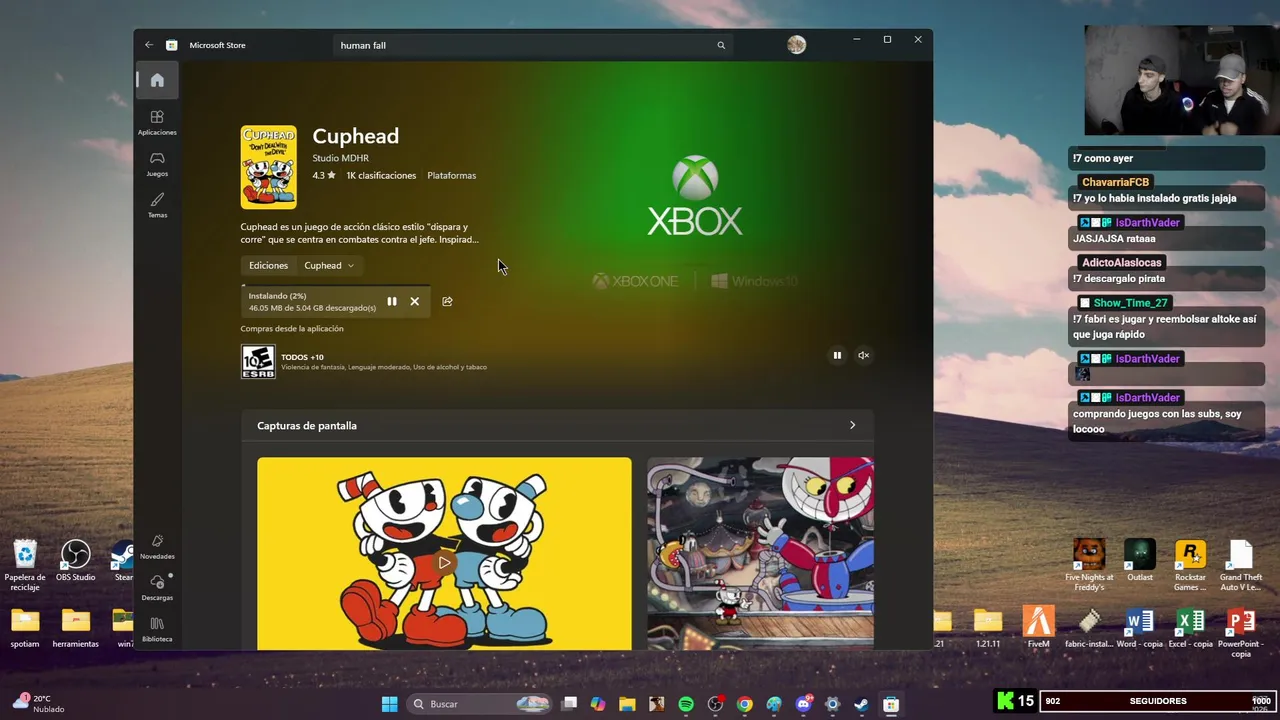This screenshot has width=1280, height=720.
Task: Open the clown boss screenshot thumbnail
Action: pyautogui.click(x=760, y=554)
